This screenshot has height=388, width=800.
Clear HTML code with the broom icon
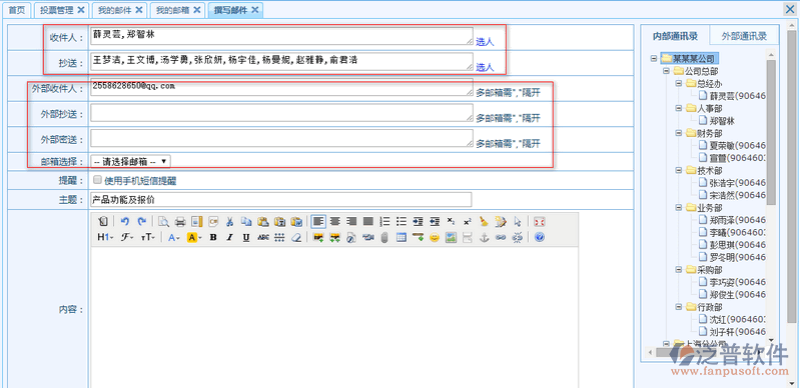[484, 222]
